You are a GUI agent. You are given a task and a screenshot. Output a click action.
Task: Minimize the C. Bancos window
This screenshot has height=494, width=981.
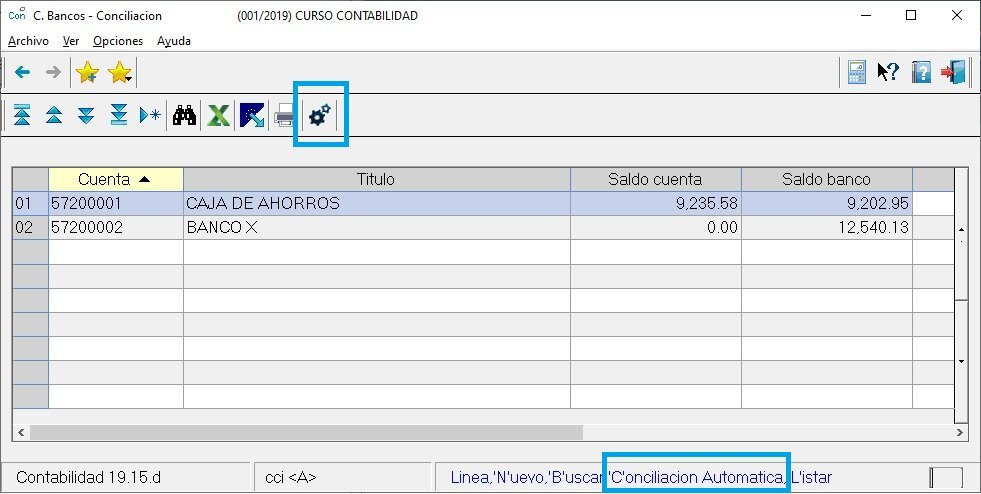[x=866, y=15]
